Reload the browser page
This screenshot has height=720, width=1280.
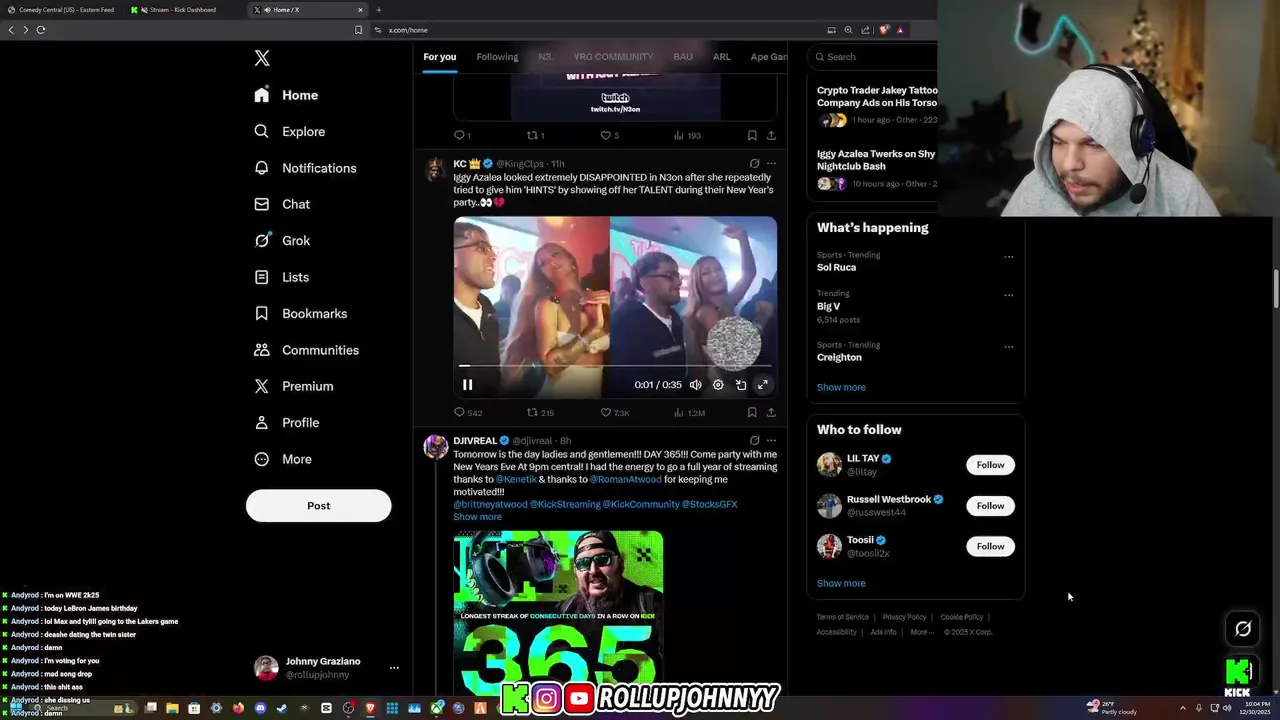[41, 30]
